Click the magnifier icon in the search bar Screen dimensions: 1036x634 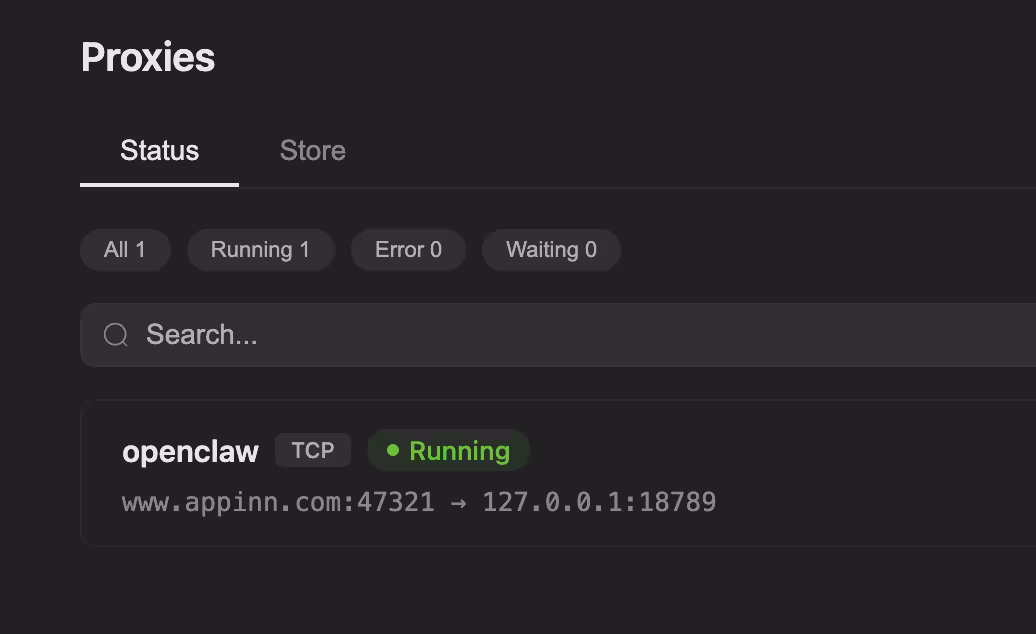click(114, 334)
